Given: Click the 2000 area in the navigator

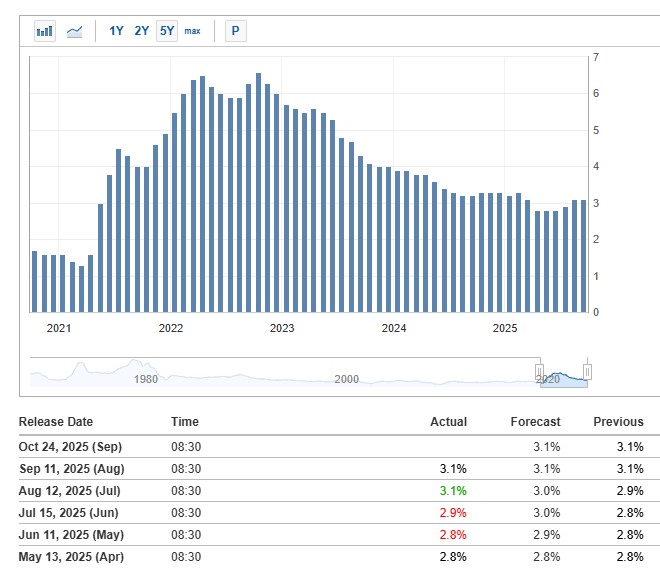Looking at the screenshot, I should point(346,378).
